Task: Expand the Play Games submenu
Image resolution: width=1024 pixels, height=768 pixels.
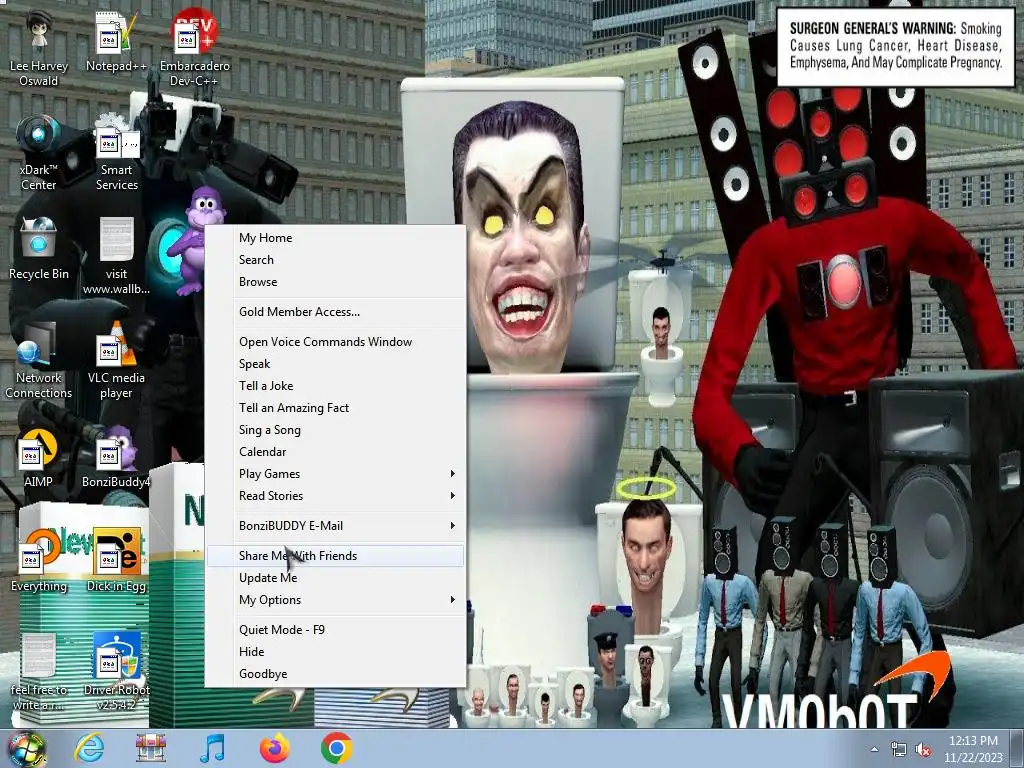Action: click(x=336, y=474)
